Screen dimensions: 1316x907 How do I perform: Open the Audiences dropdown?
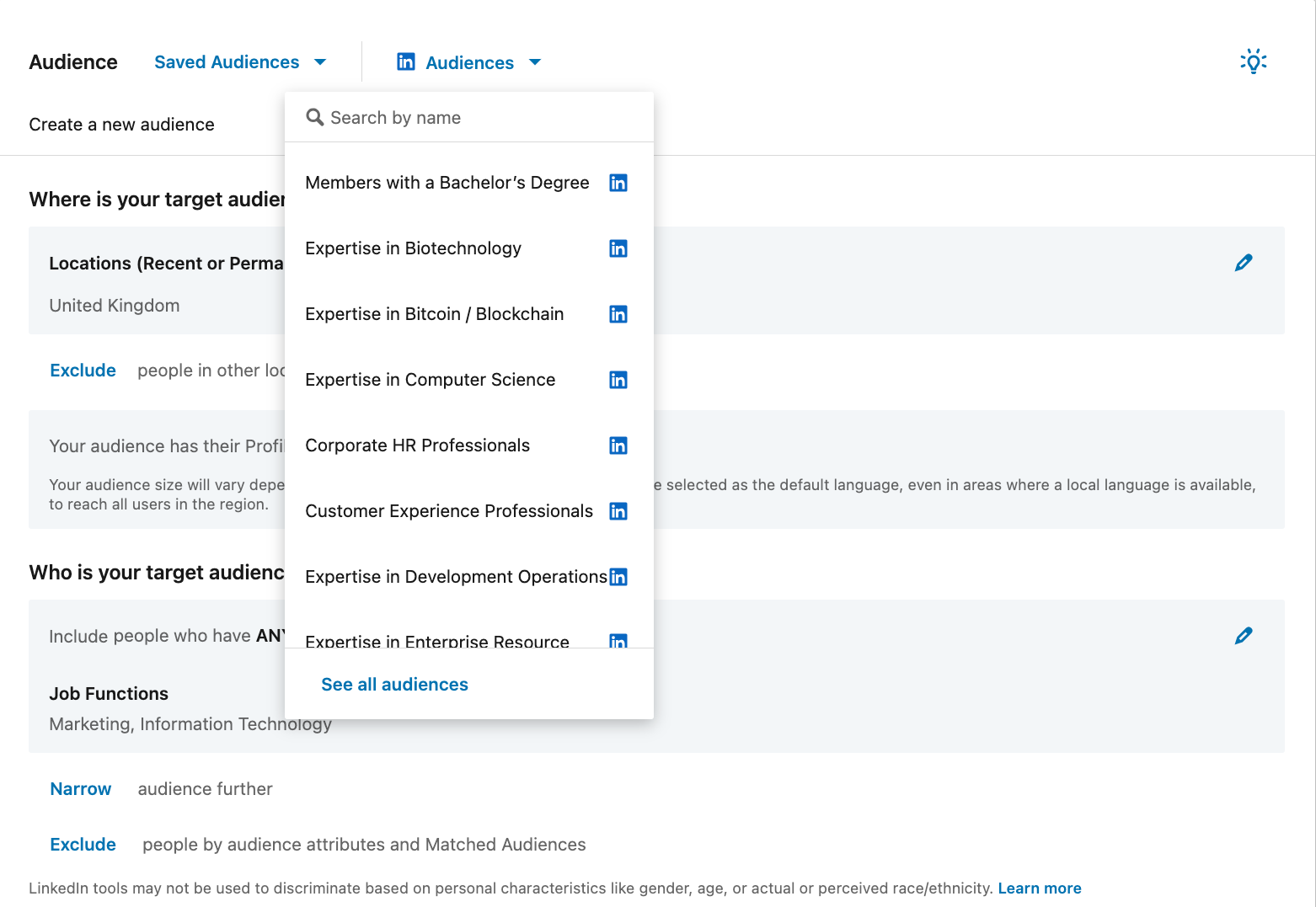(x=469, y=62)
